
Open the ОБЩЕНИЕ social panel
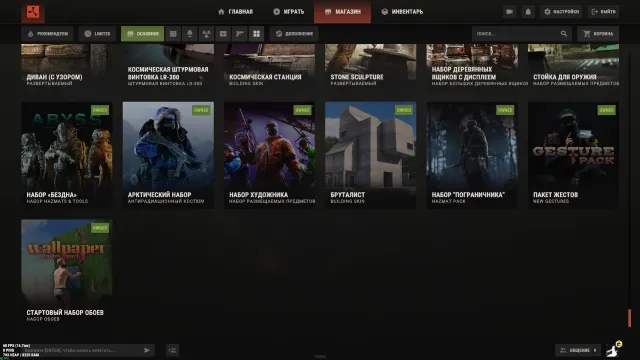click(x=578, y=350)
